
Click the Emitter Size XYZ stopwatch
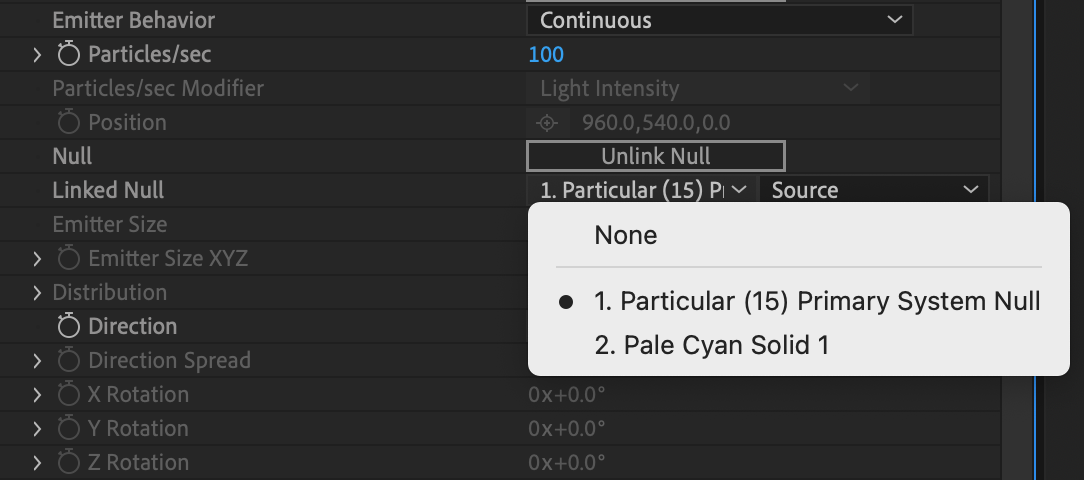click(68, 258)
